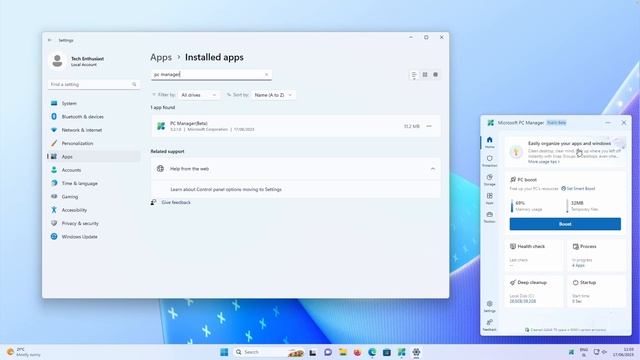
Task: Go back with the Settings back arrow
Action: click(50, 40)
